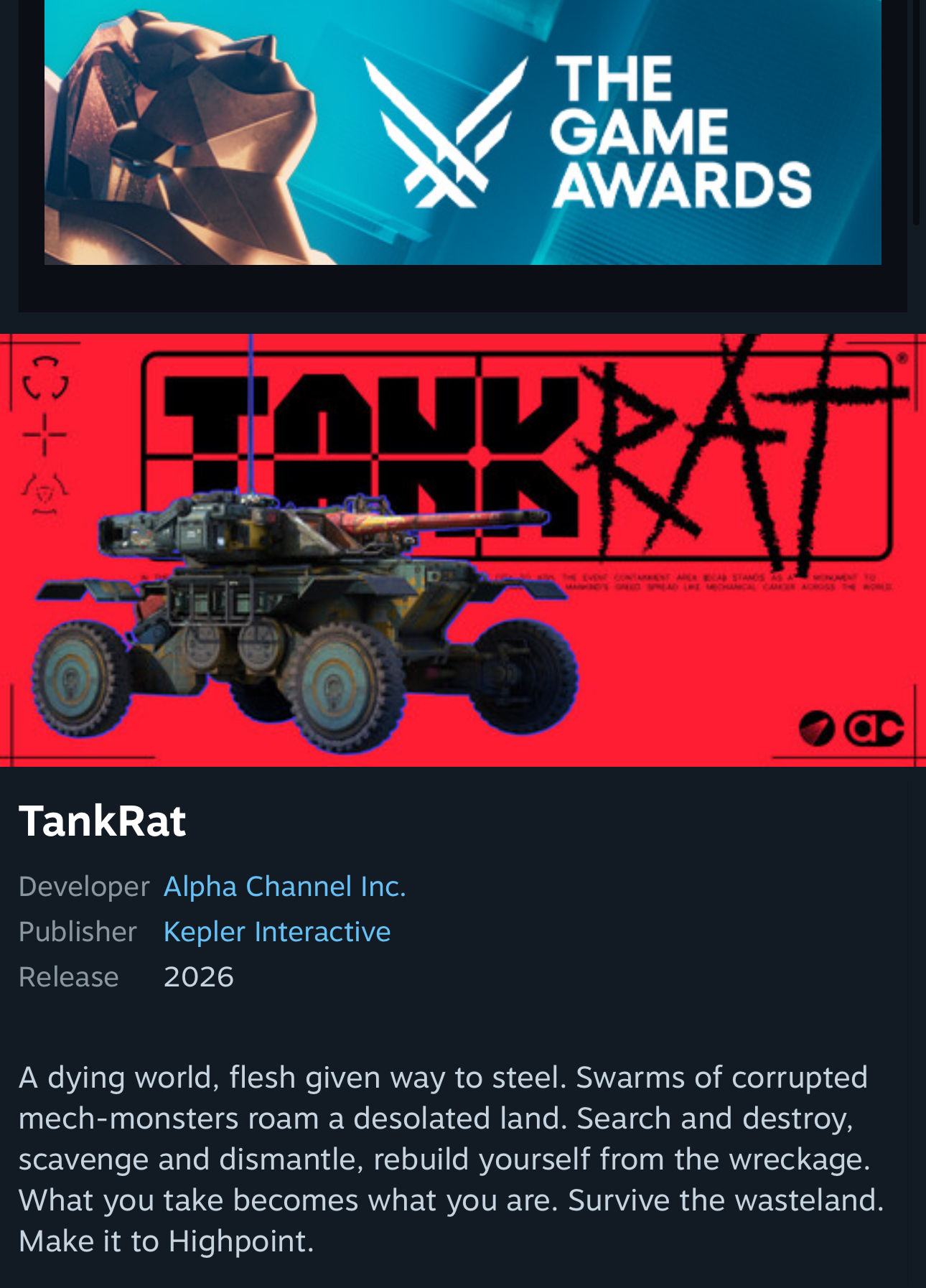Image resolution: width=926 pixels, height=1288 pixels.
Task: Open The Game Awards banner
Action: point(463,132)
